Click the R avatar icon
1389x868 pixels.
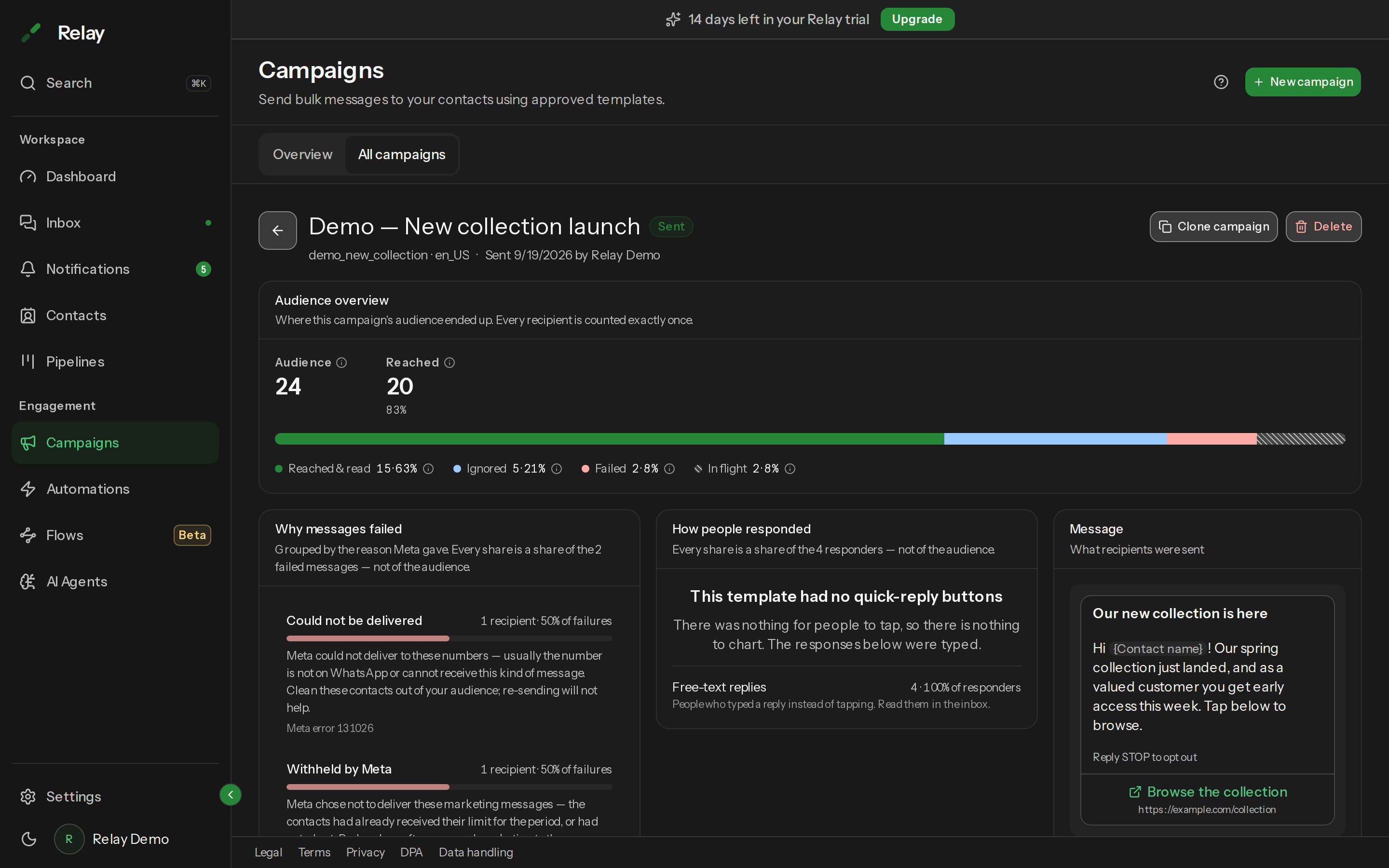(x=69, y=839)
